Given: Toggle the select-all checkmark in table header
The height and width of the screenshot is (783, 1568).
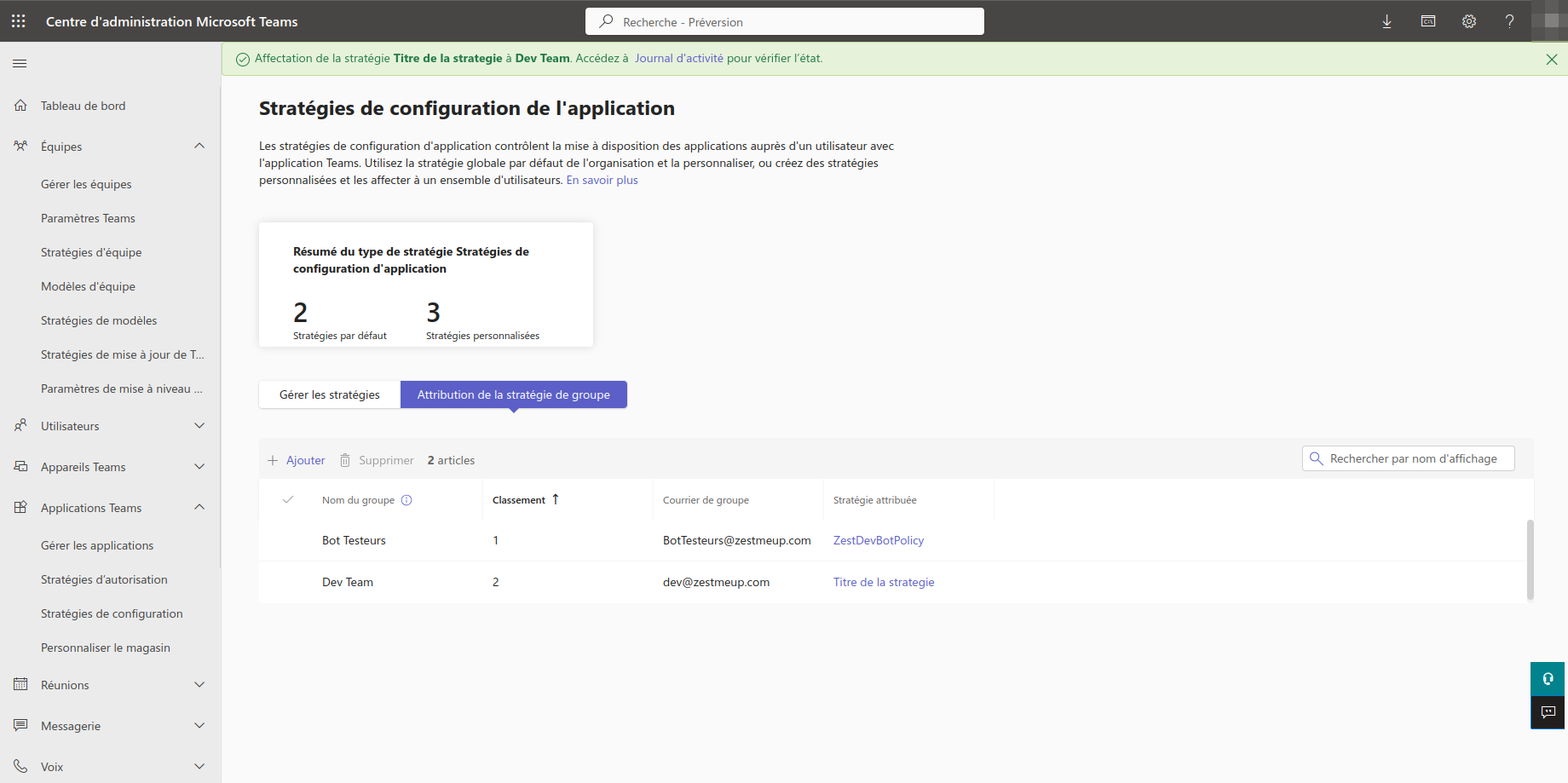Looking at the screenshot, I should [x=288, y=500].
